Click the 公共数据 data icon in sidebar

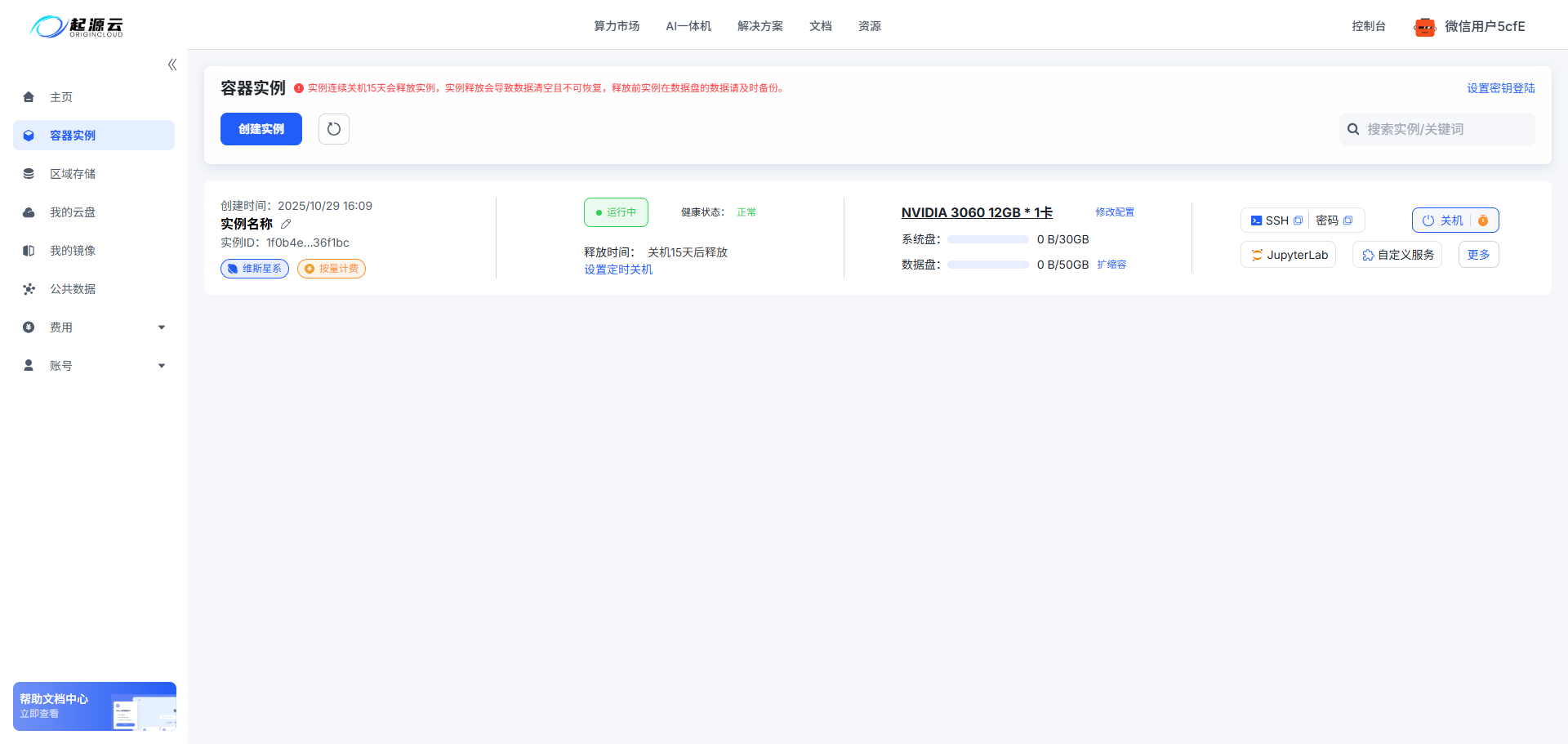coord(29,289)
